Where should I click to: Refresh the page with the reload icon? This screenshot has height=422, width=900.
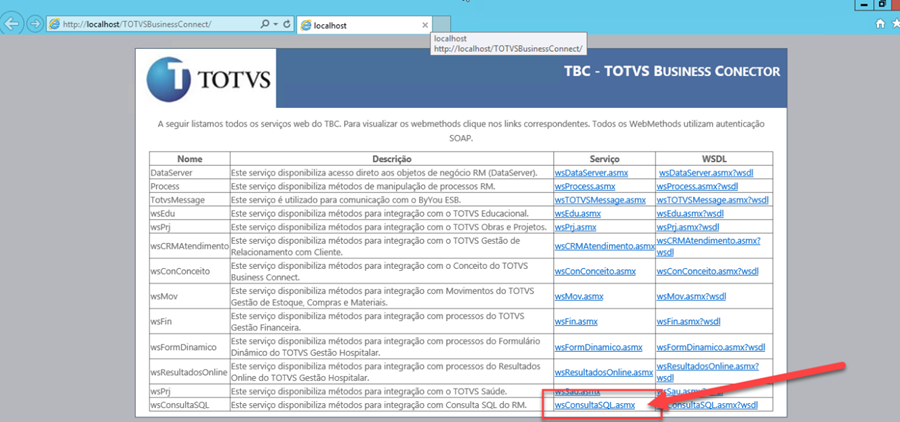pos(287,25)
